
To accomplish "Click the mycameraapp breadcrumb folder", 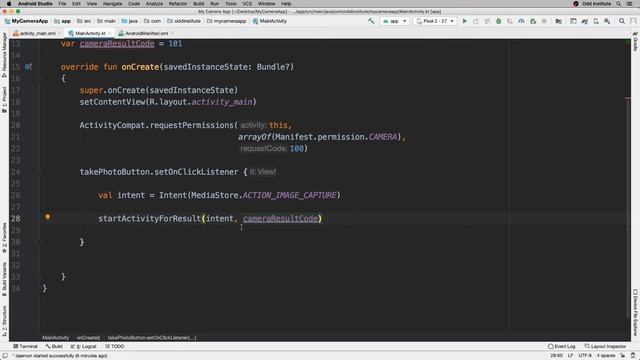I will point(227,21).
